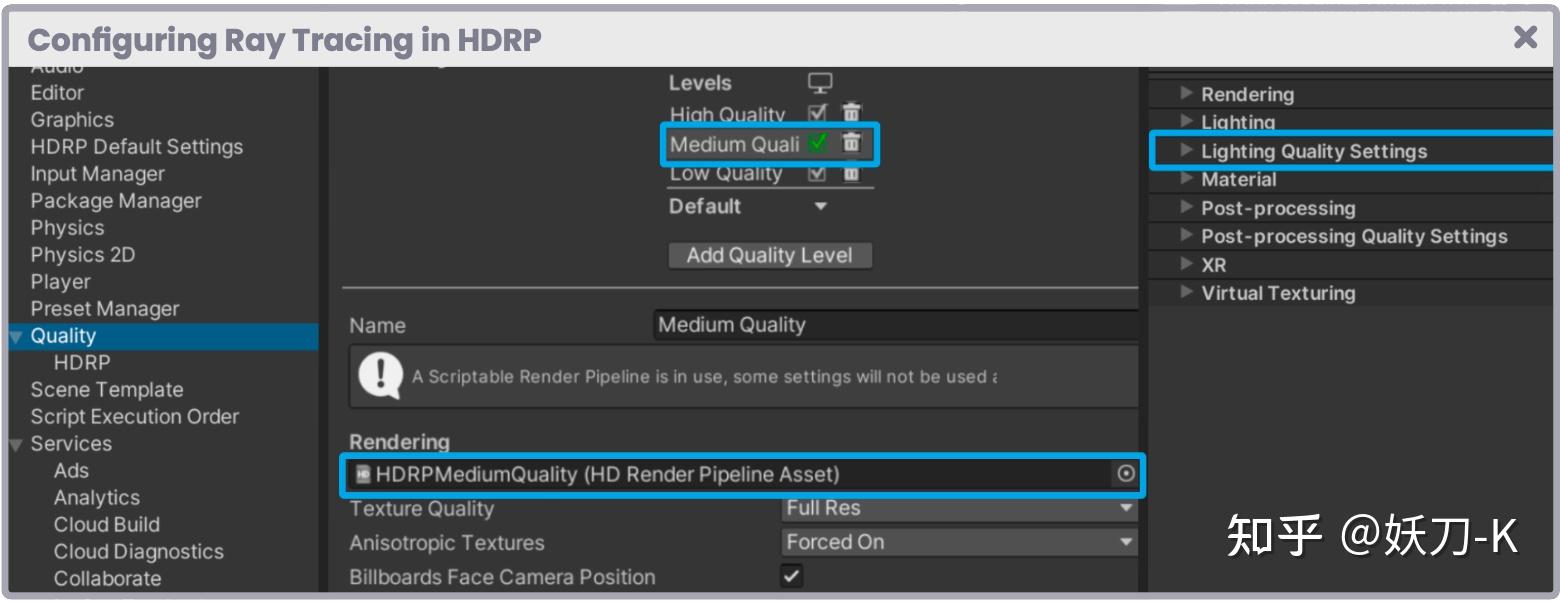Open the Texture Quality Full Res dropdown
The height and width of the screenshot is (602, 1560).
[958, 509]
